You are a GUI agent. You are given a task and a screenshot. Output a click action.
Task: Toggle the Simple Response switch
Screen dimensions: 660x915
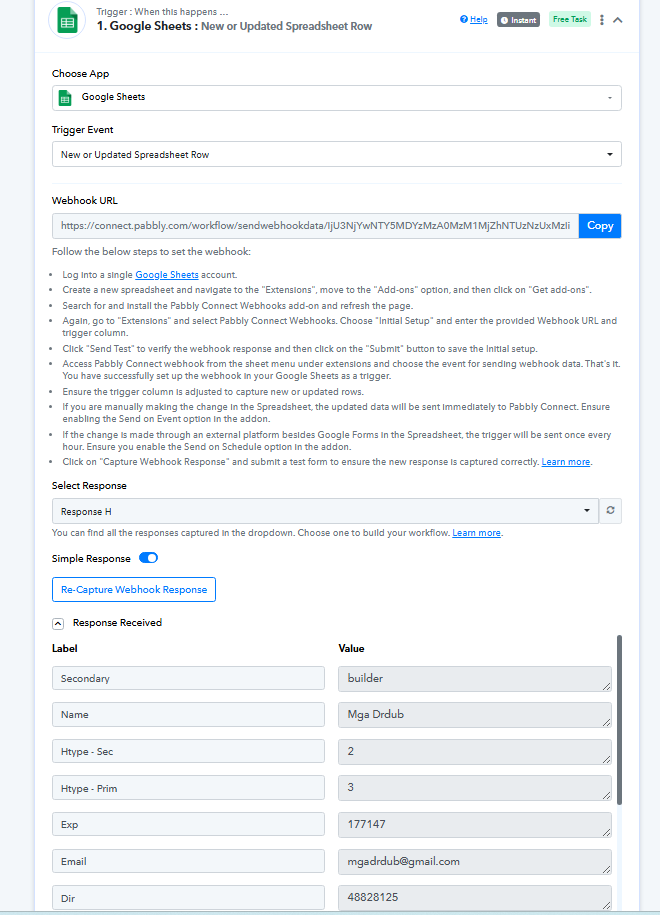148,558
